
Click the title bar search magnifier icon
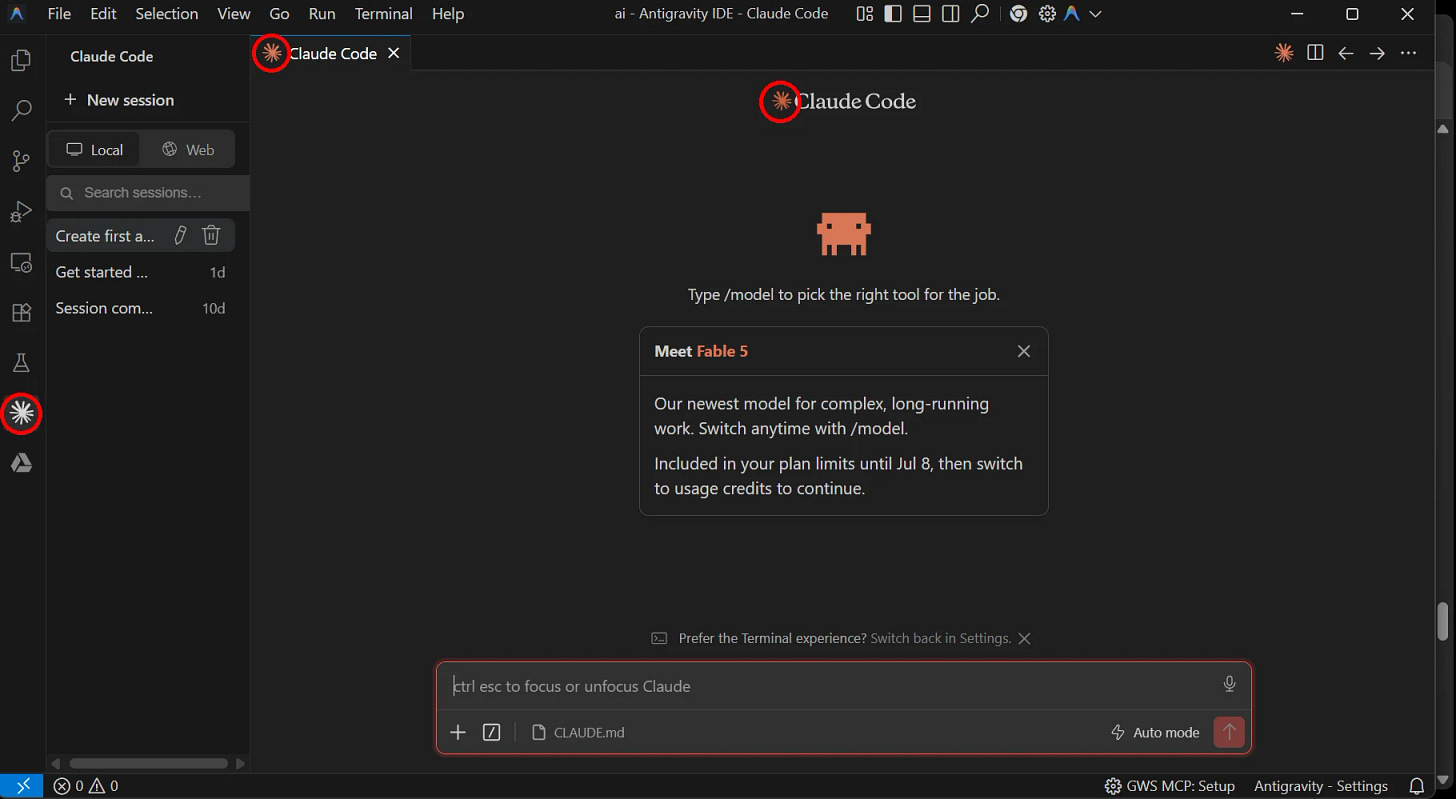coord(980,14)
